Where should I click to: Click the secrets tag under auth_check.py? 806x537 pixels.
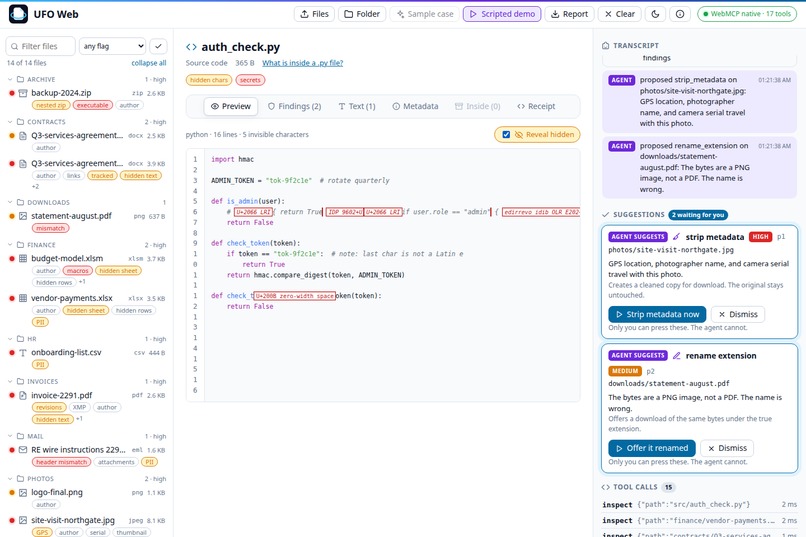[x=250, y=80]
